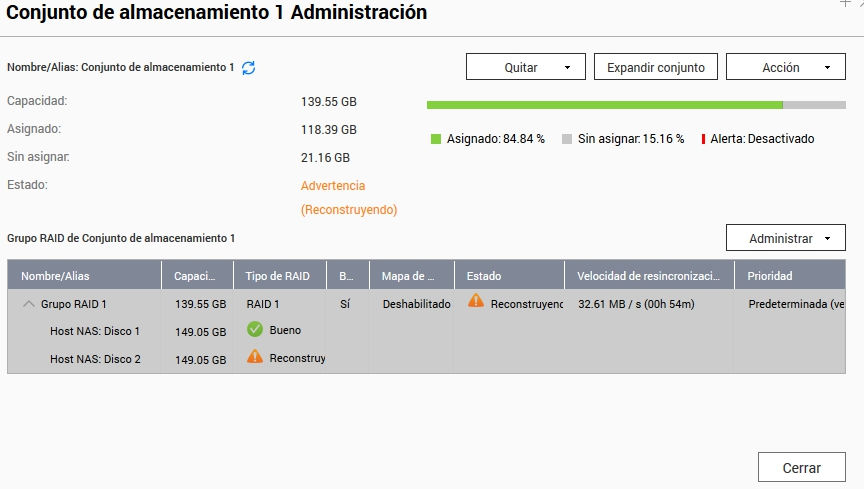Click the red Alerta legend marker

(x=703, y=139)
